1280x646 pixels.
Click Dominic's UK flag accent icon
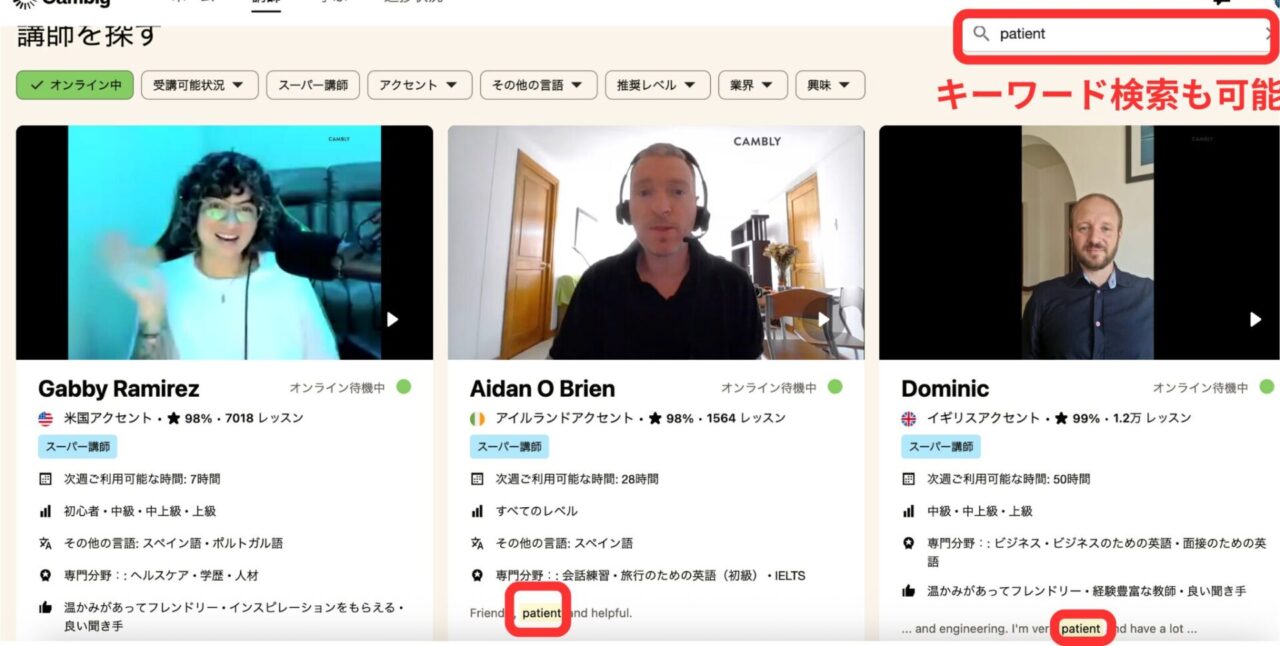[x=909, y=419]
